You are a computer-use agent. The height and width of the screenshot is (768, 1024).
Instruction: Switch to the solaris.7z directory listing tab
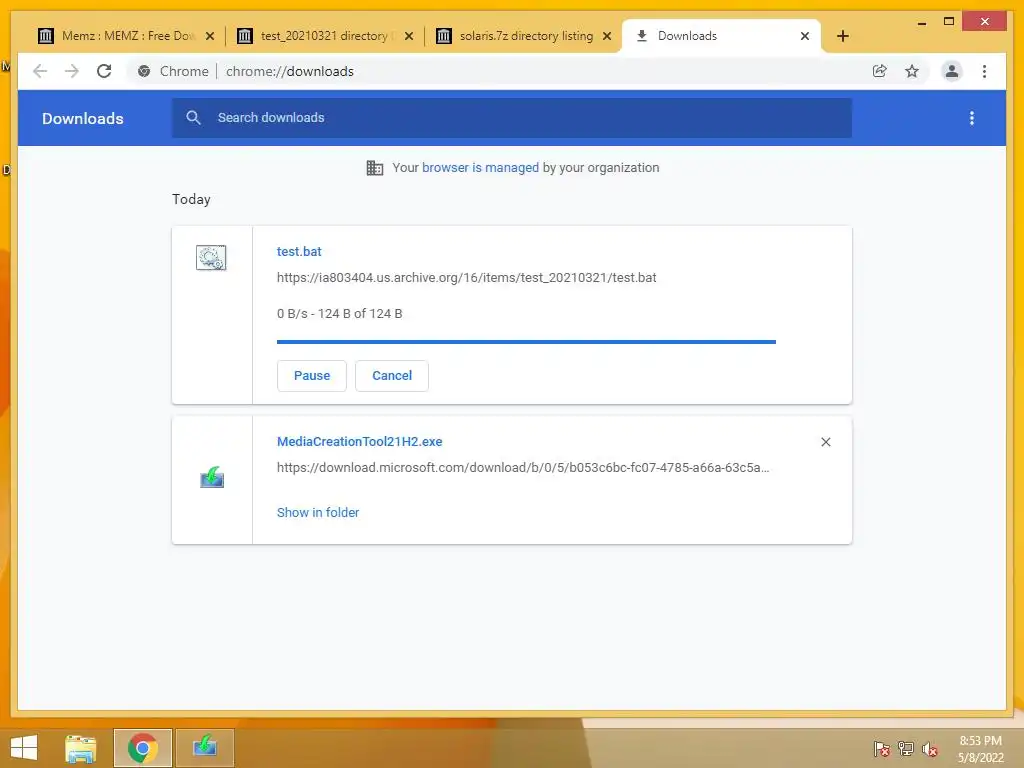click(525, 36)
